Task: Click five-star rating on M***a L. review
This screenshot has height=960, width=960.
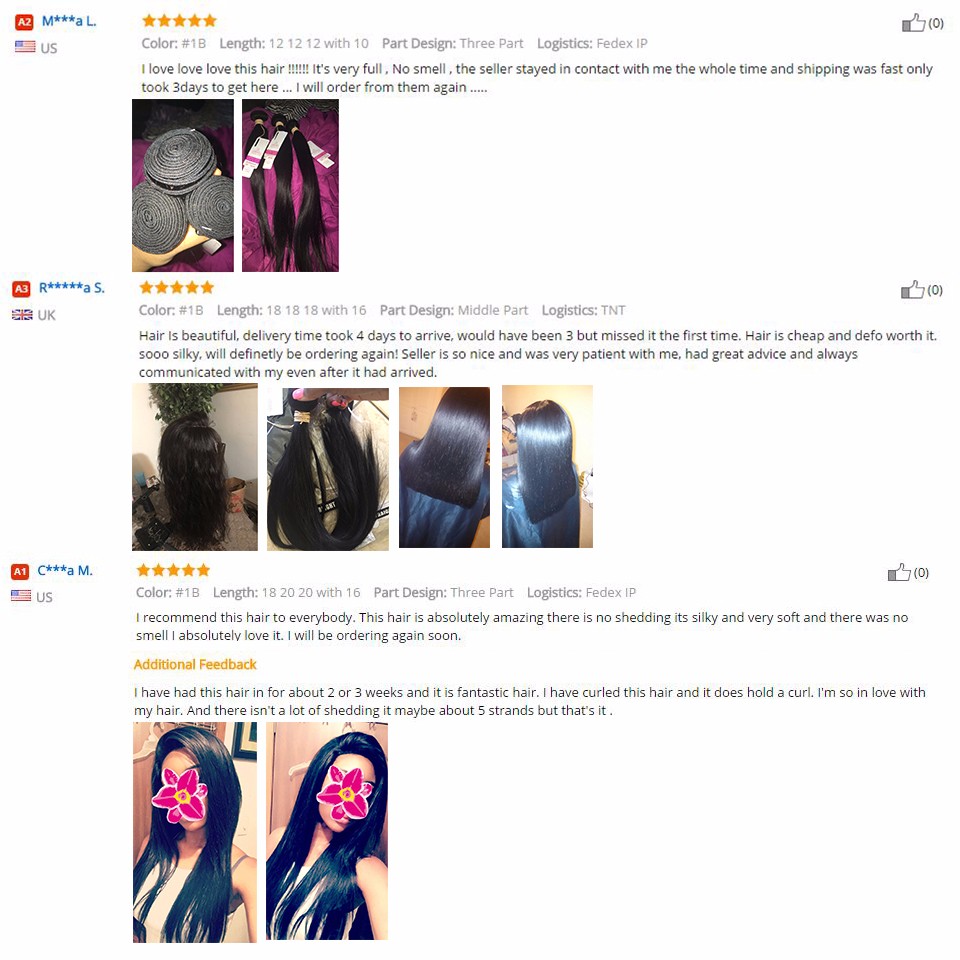Action: click(x=179, y=21)
